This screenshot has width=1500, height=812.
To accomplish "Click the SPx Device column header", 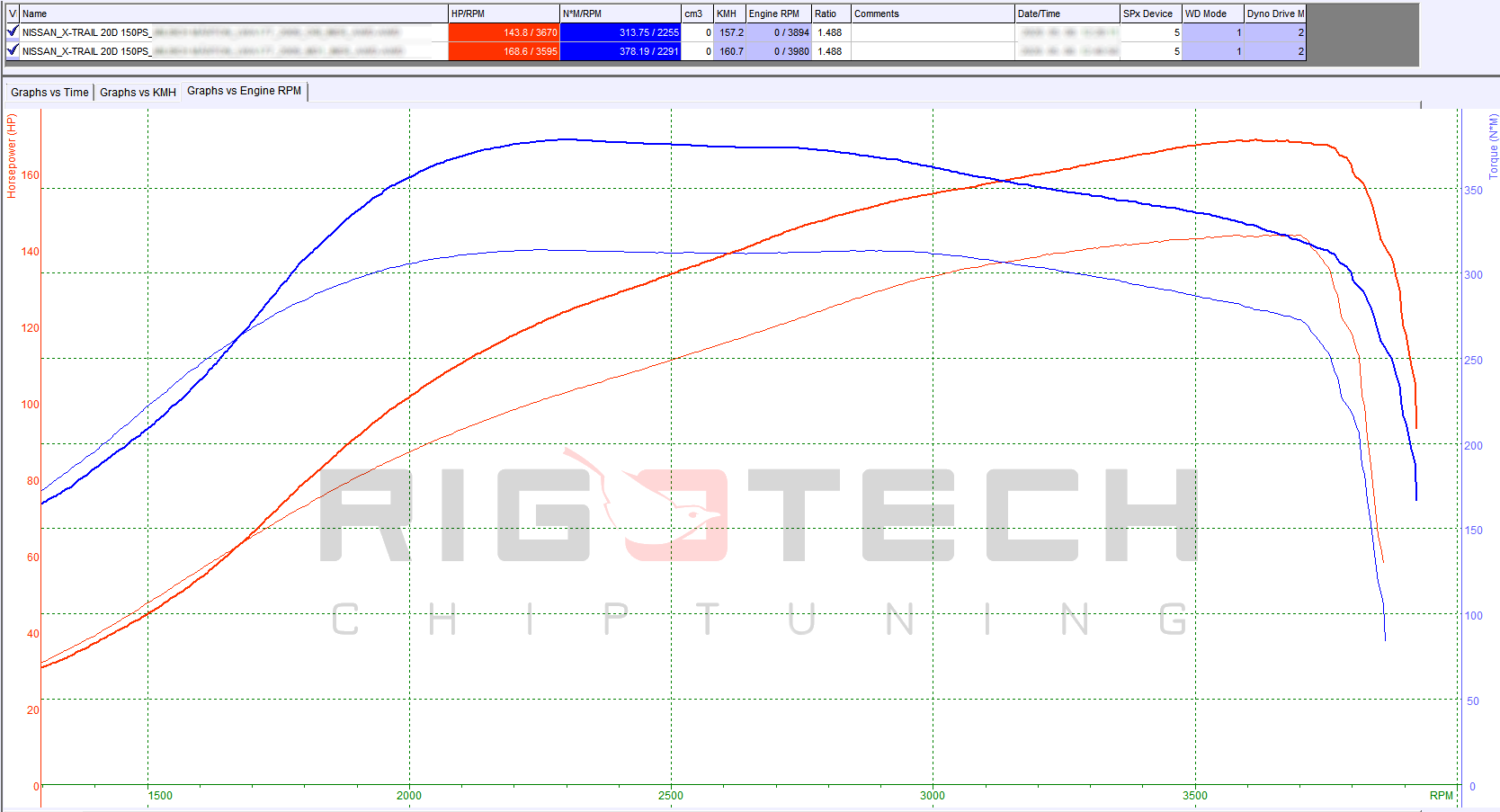I will point(1151,13).
